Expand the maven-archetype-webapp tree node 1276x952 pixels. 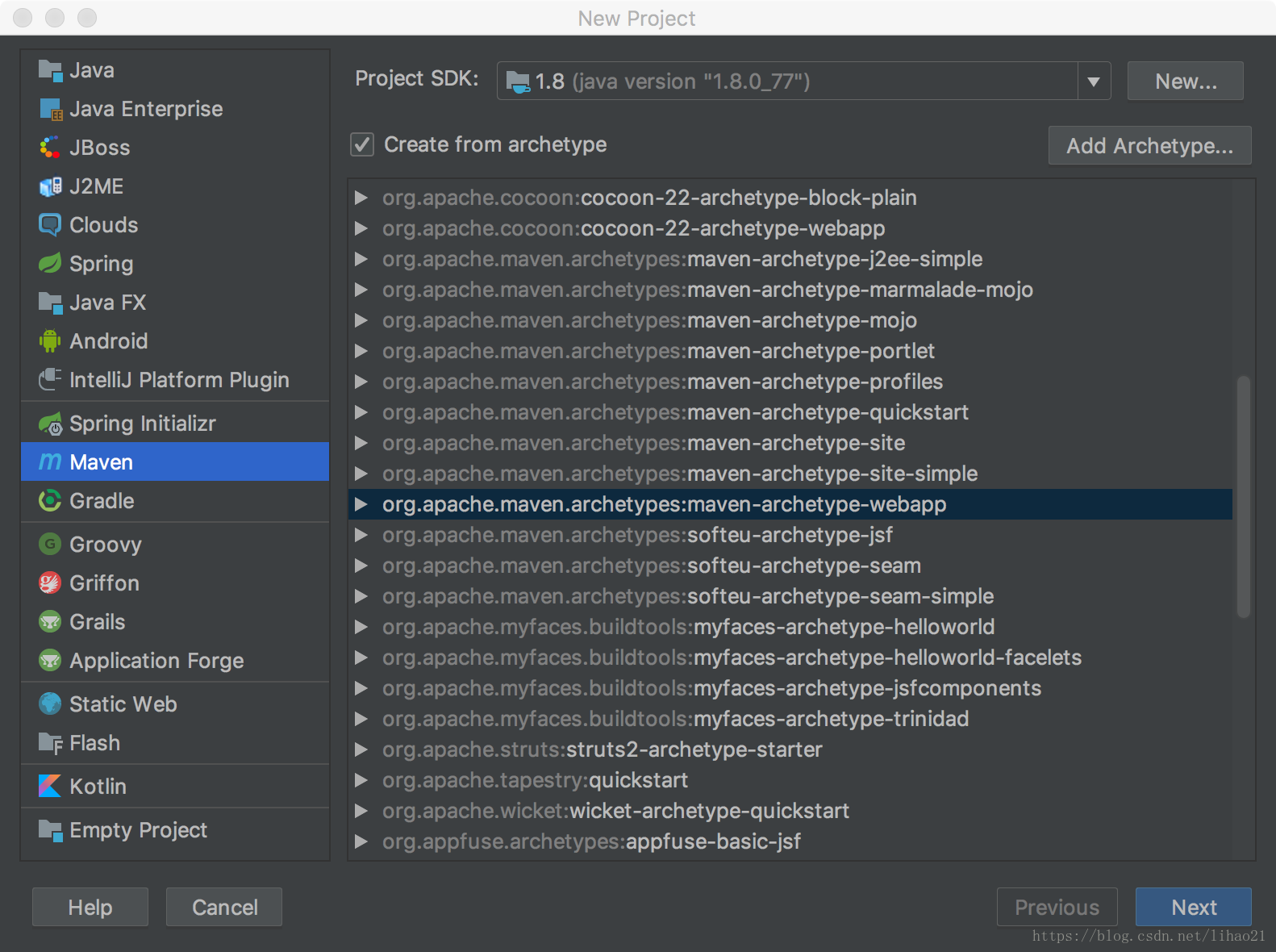coord(361,504)
